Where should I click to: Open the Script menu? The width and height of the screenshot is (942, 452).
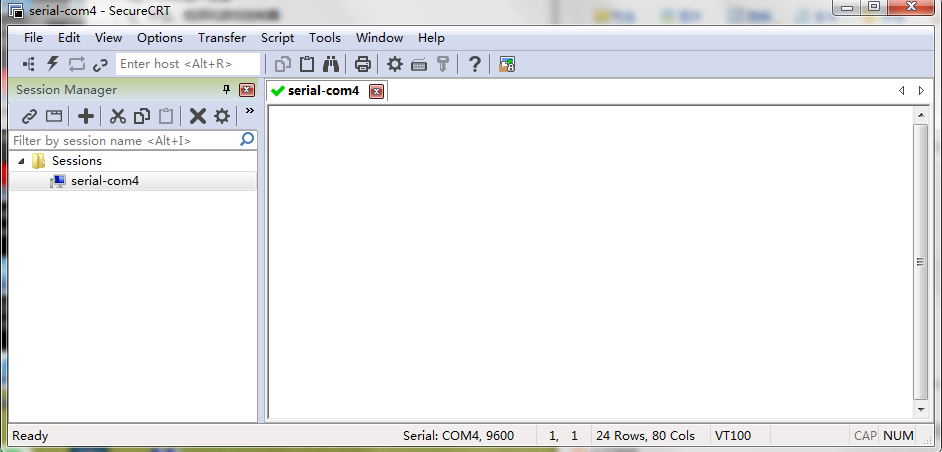coord(278,38)
